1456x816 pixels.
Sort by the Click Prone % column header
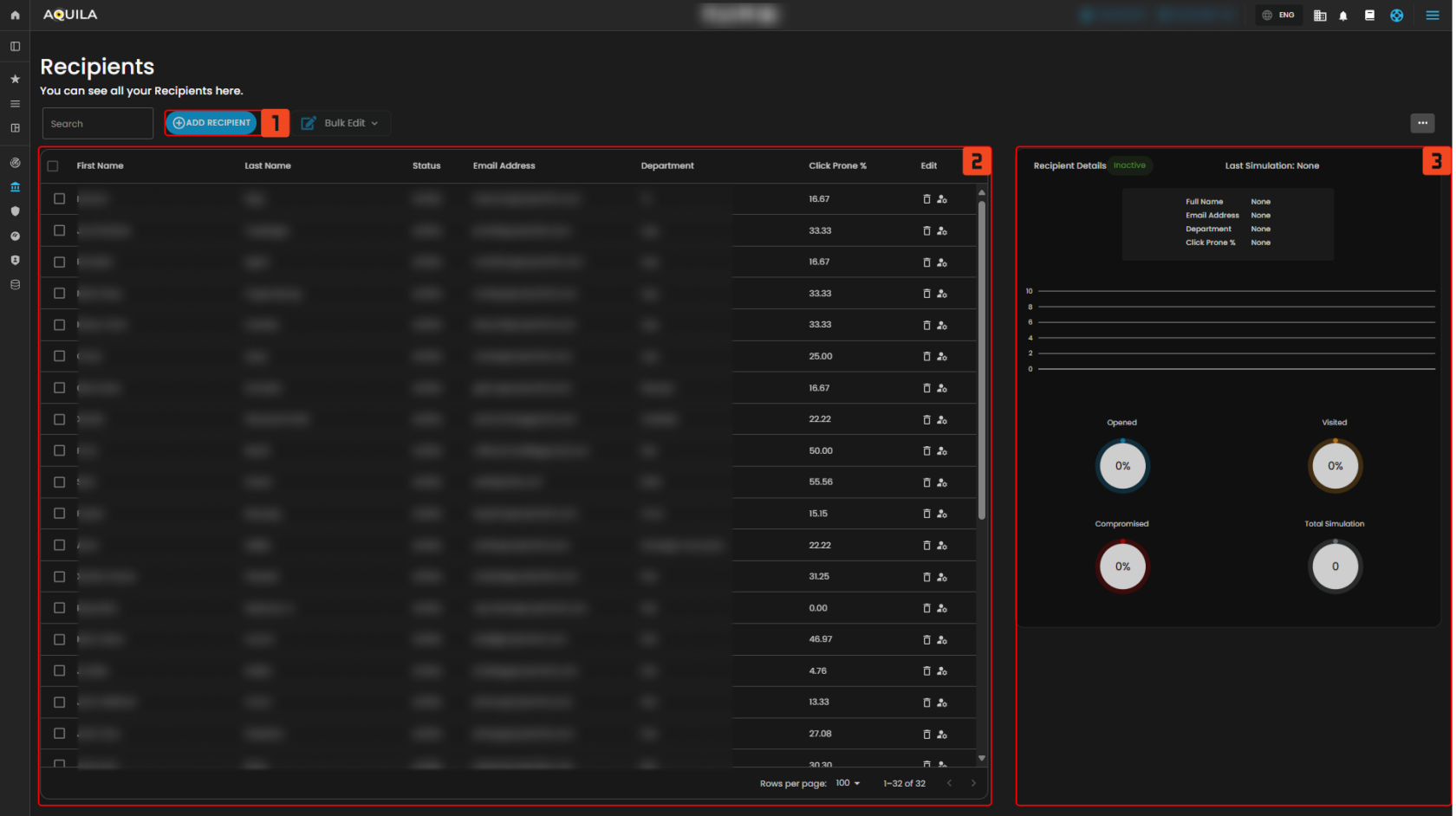tap(837, 166)
